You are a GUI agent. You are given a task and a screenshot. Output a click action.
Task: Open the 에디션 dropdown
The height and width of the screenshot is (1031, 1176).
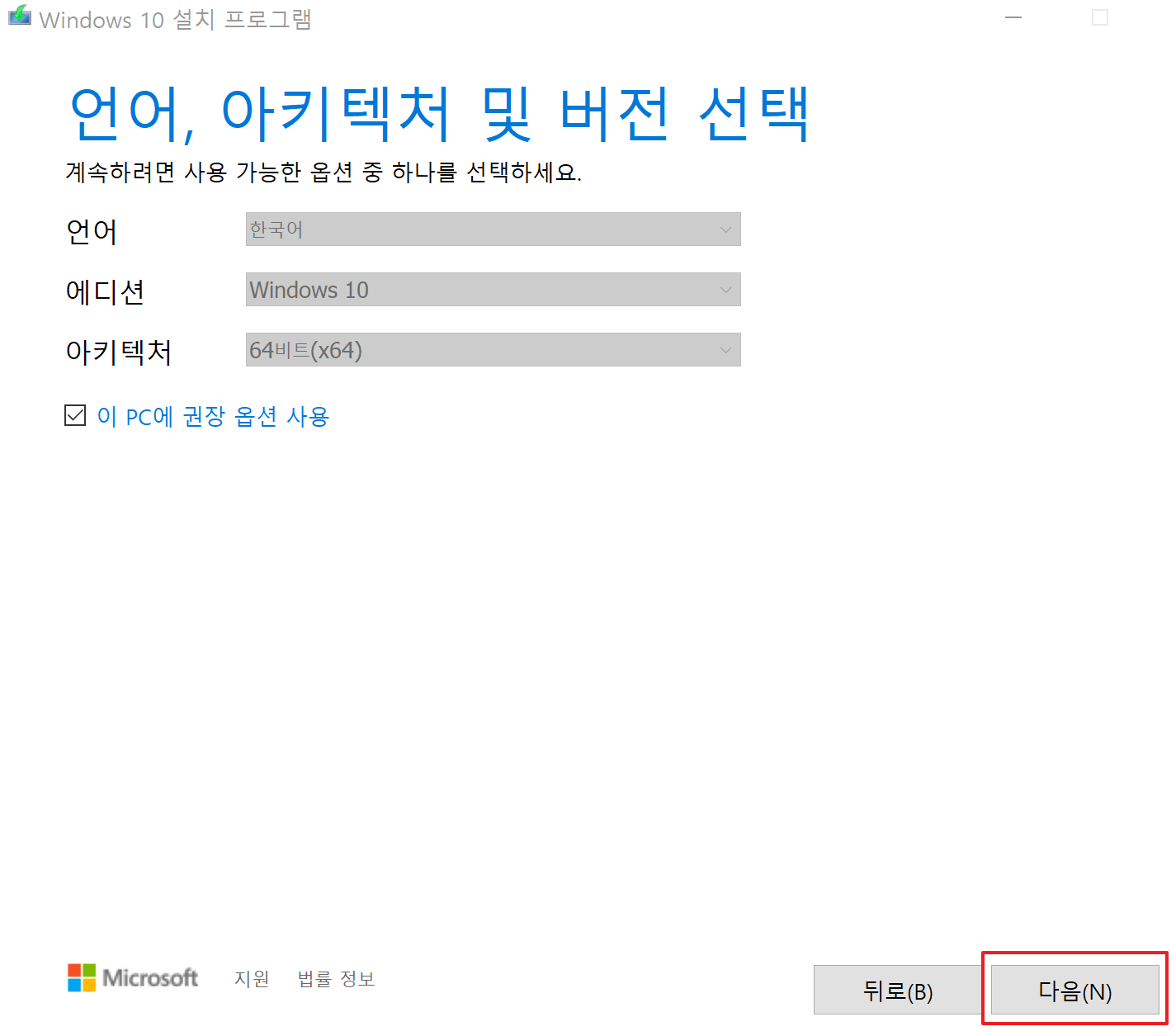[x=493, y=289]
